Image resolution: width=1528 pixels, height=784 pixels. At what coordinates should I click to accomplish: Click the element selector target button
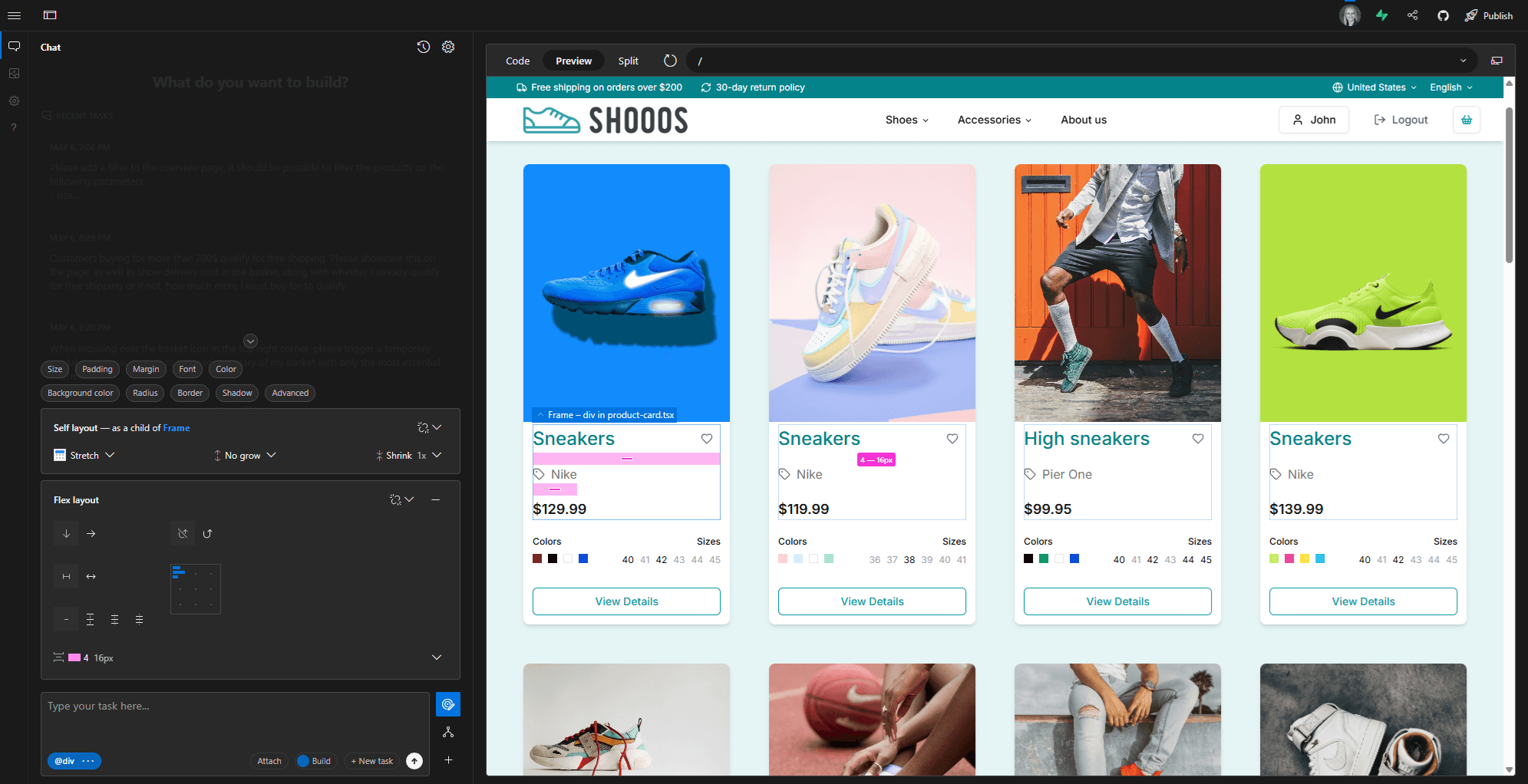(x=448, y=704)
